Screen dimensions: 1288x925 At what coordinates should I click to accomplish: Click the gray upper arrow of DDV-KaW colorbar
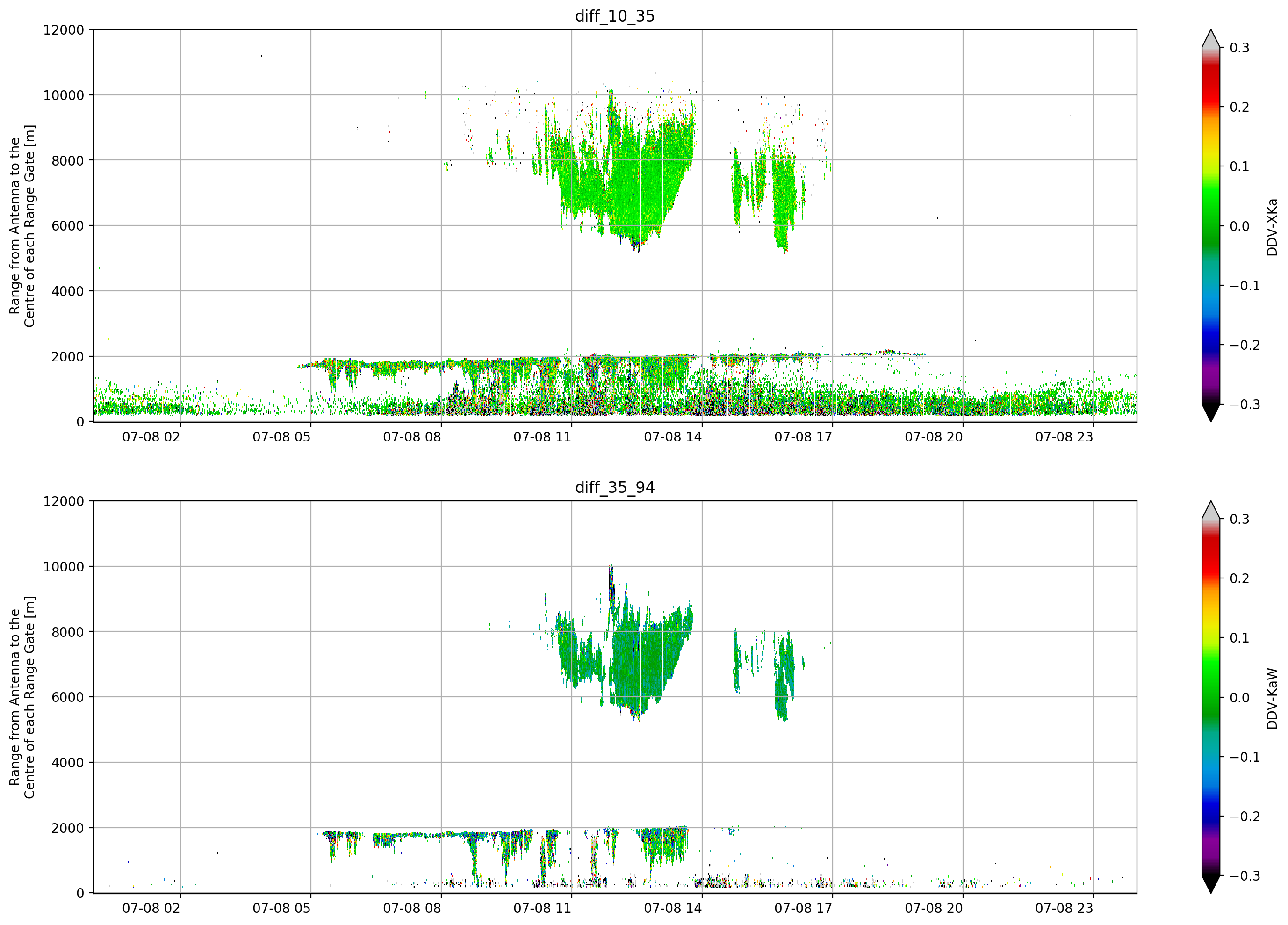click(1210, 510)
